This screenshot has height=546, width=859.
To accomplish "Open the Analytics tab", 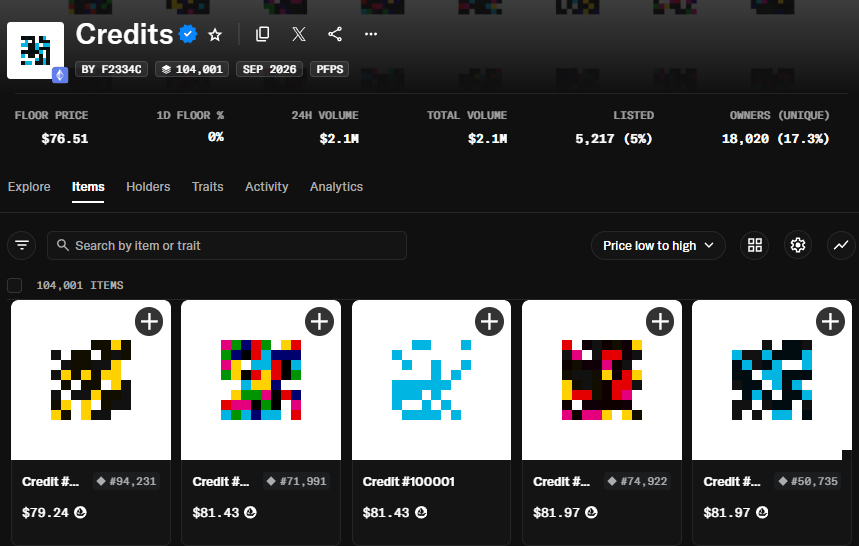I will [336, 187].
